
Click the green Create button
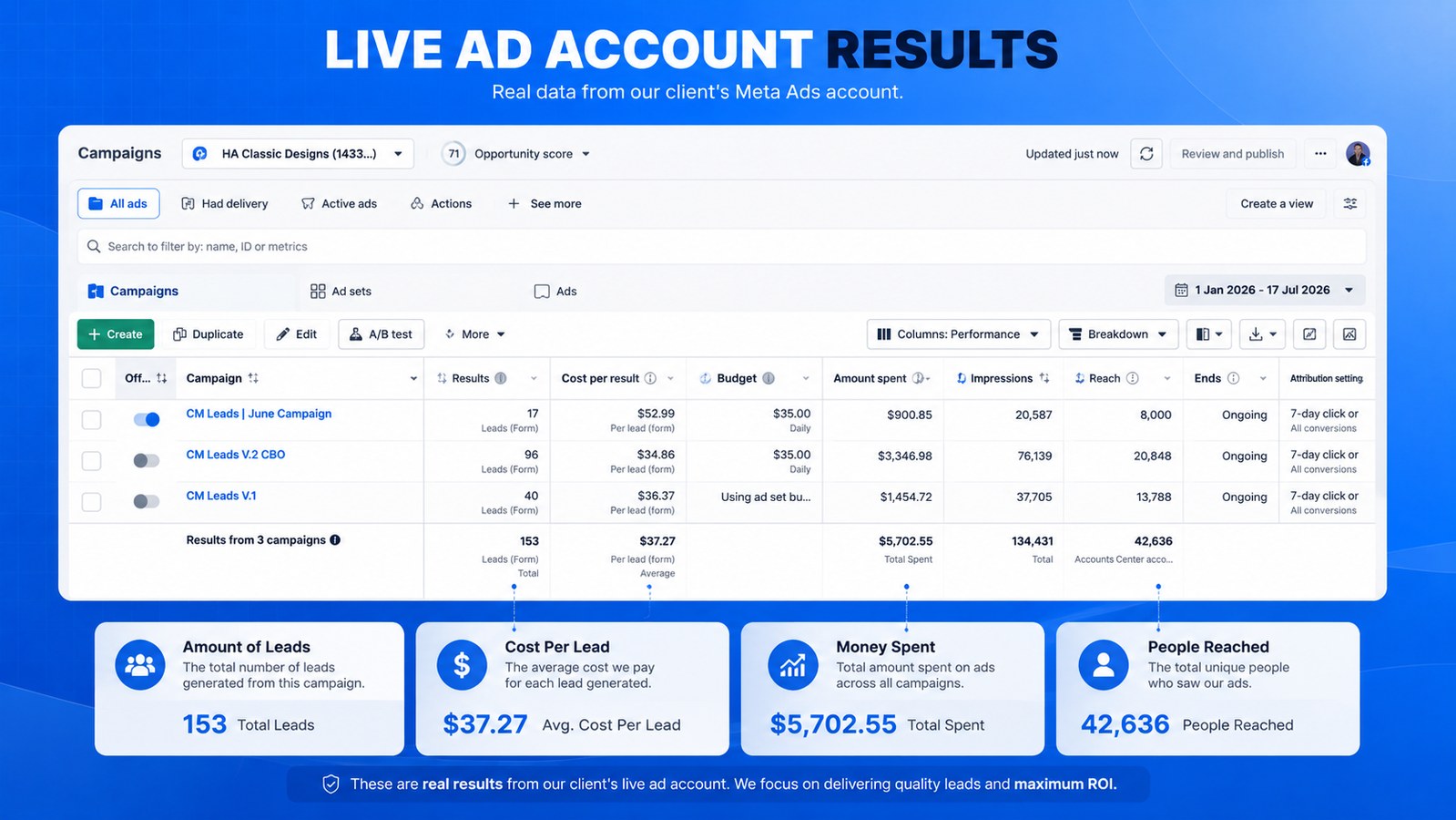(116, 334)
